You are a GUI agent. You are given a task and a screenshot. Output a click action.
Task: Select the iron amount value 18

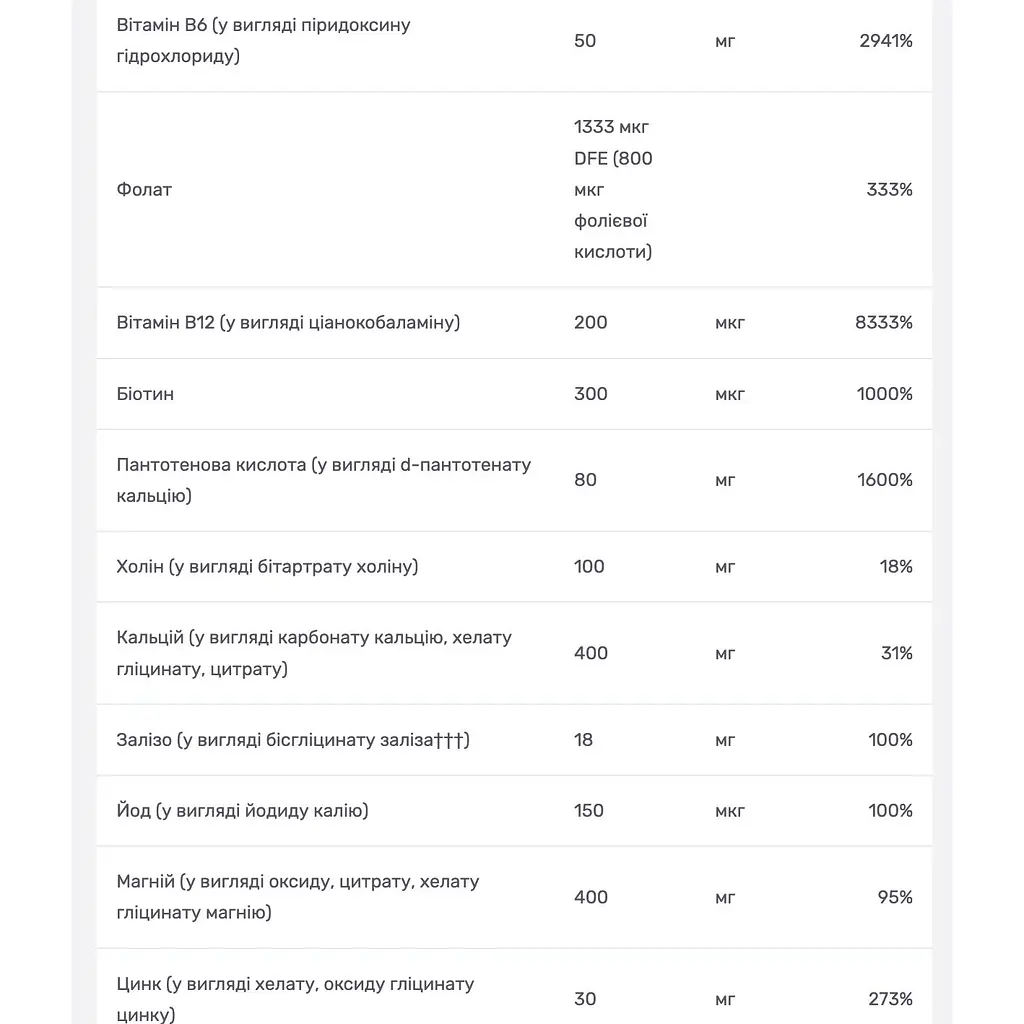point(583,740)
